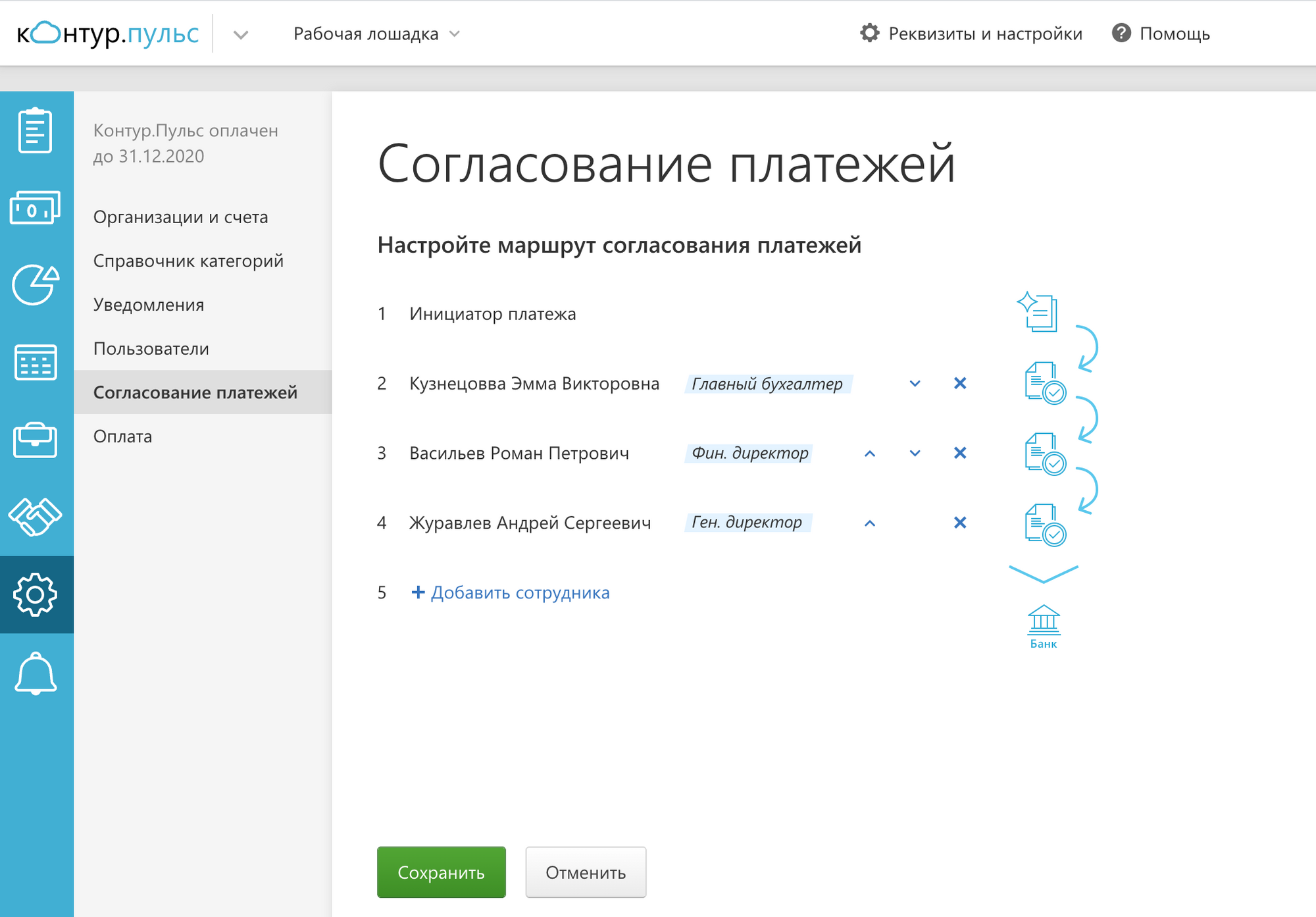
Task: Go to Организации и счета section
Action: (x=180, y=217)
